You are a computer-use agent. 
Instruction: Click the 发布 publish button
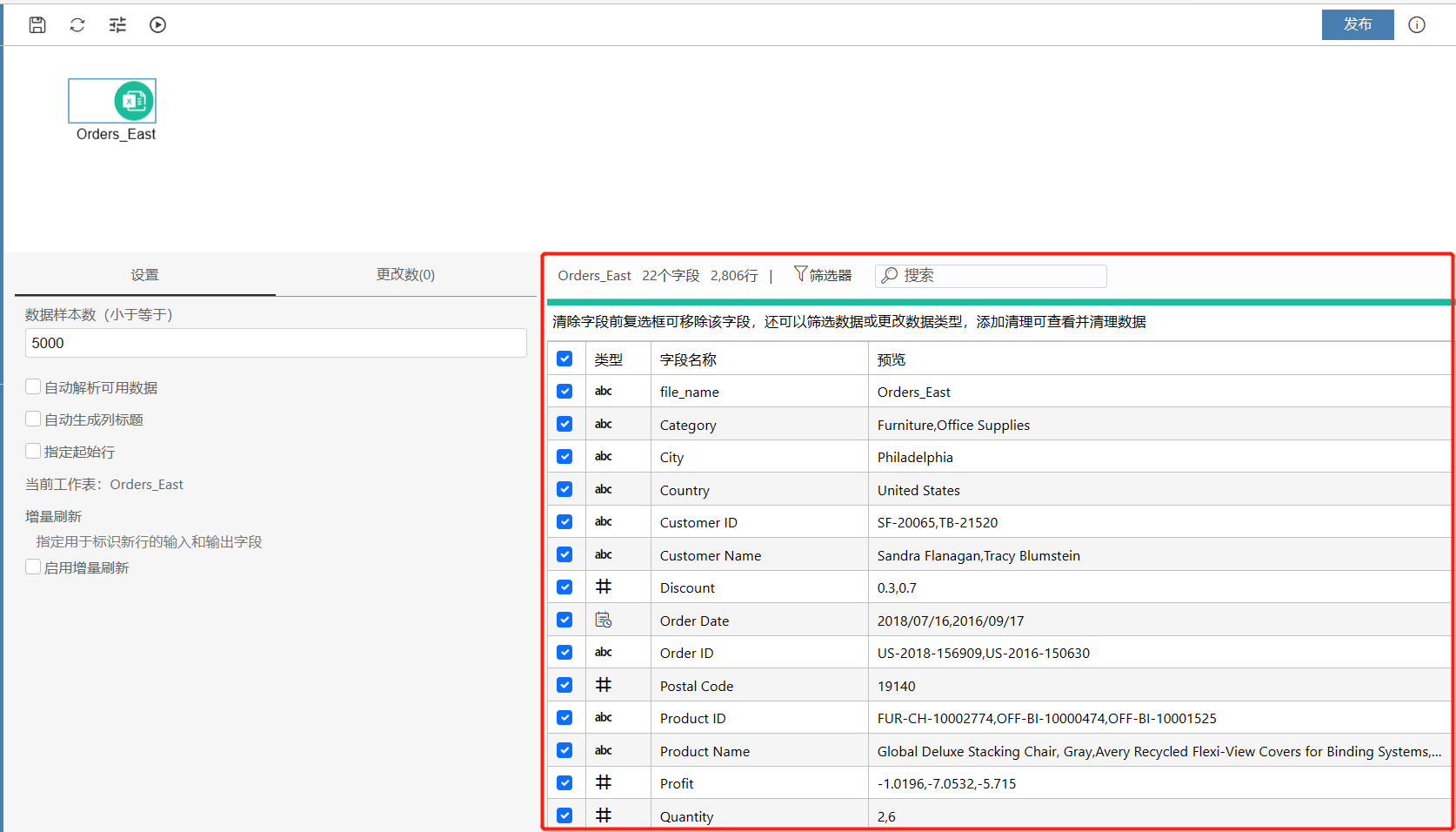(x=1358, y=24)
